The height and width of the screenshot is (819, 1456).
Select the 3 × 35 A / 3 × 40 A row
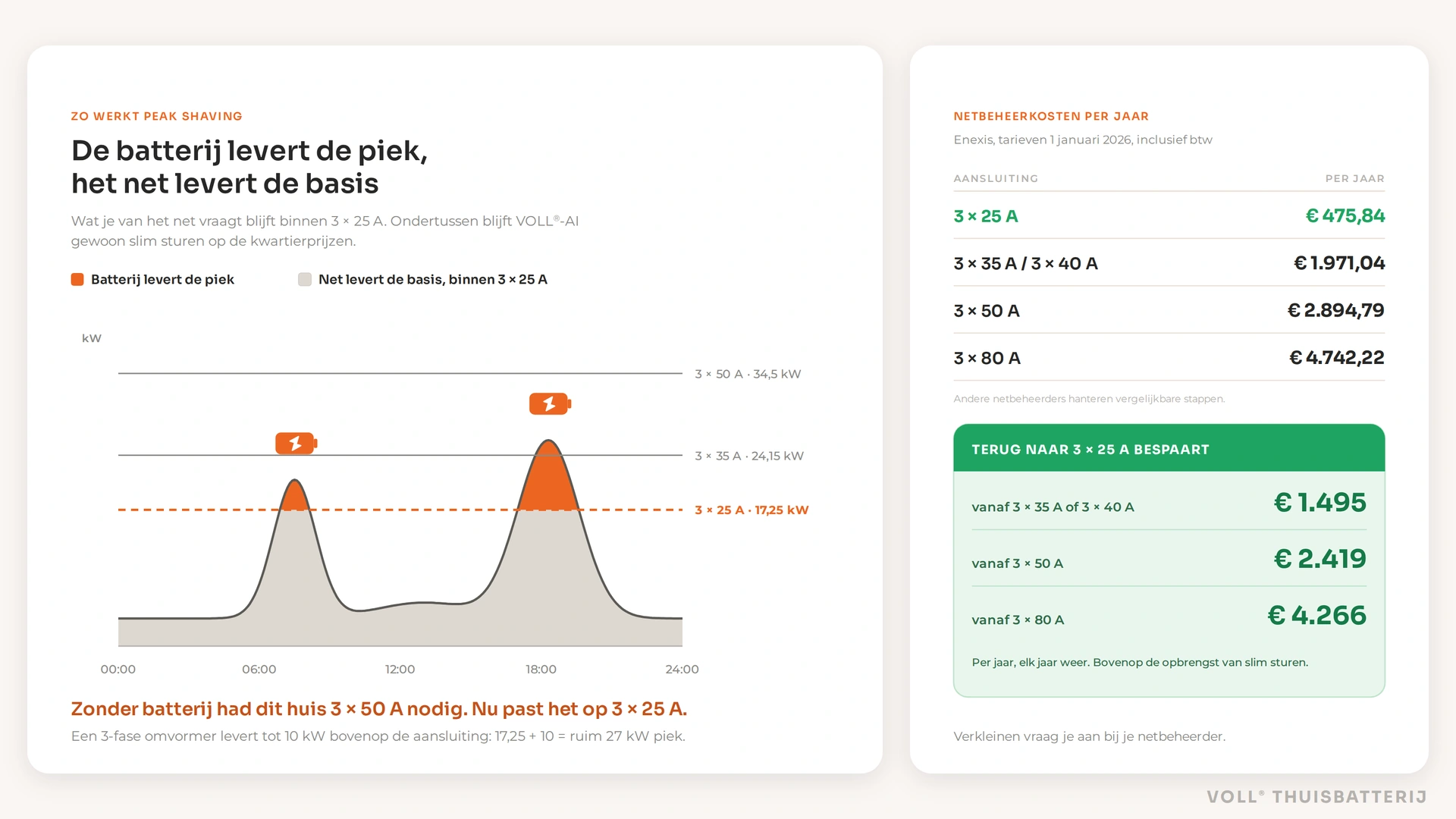(1169, 263)
